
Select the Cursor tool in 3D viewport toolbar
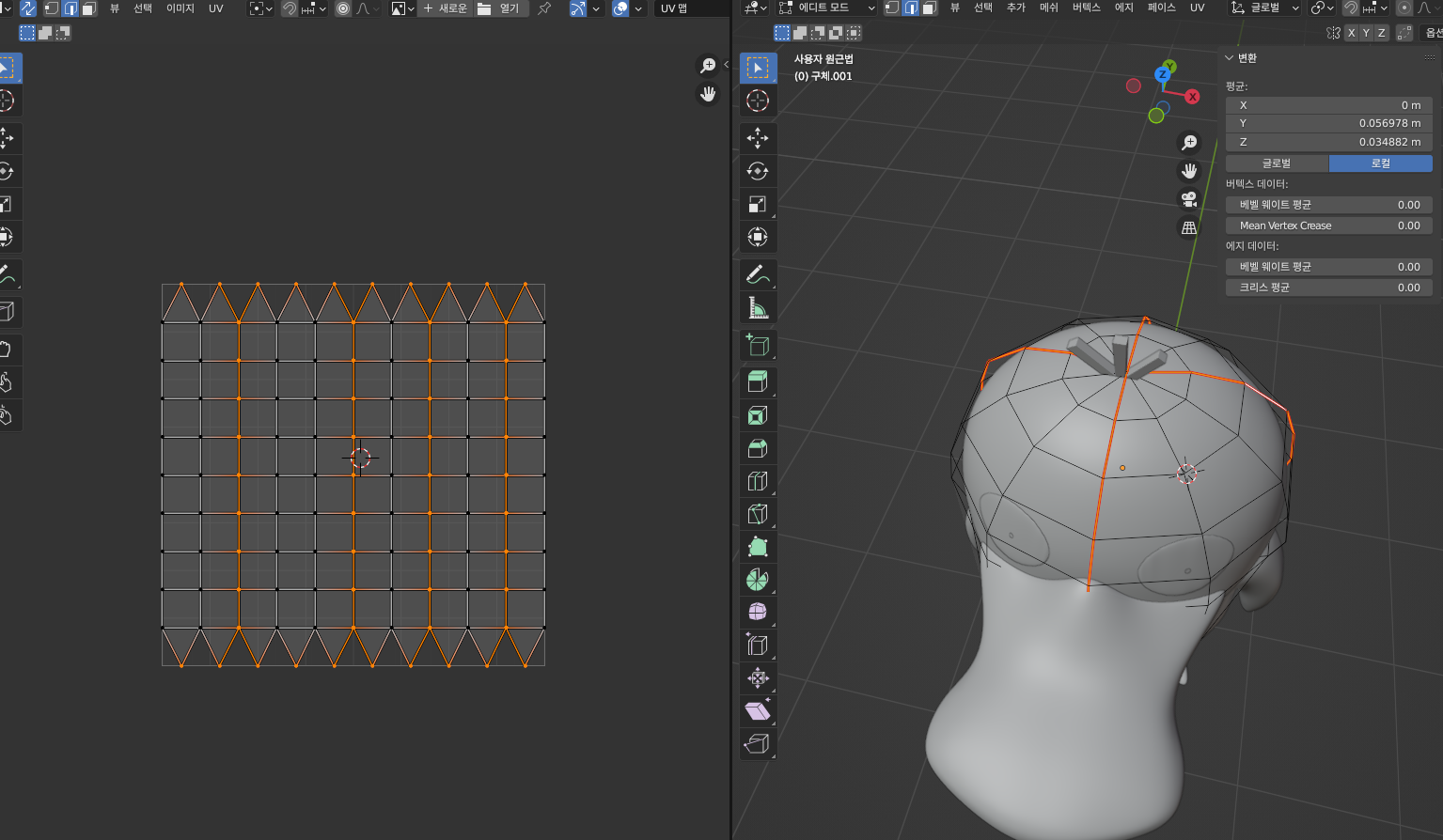point(758,101)
